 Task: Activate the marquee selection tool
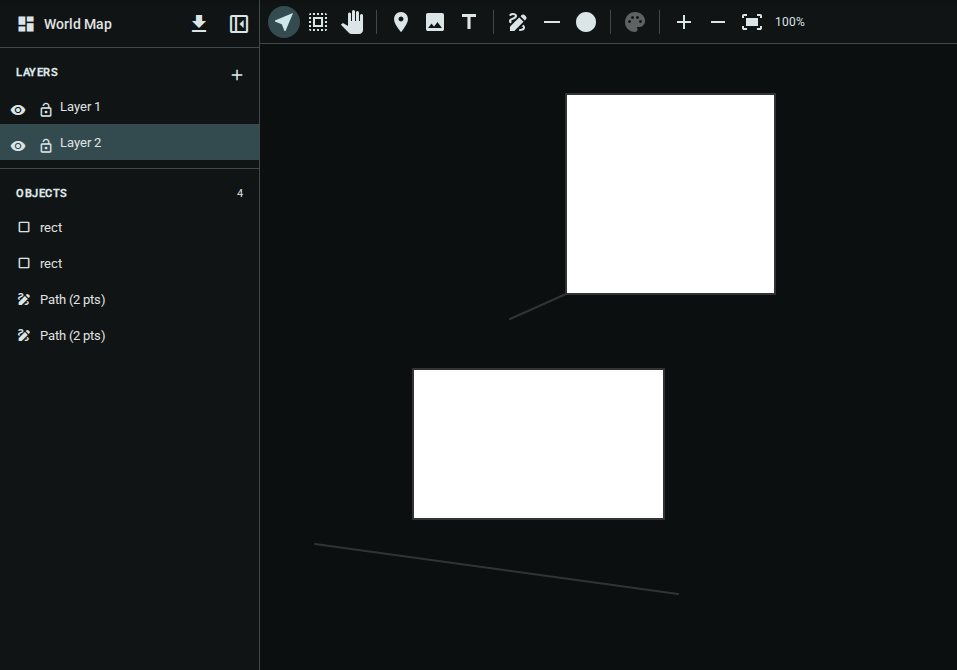coord(318,21)
